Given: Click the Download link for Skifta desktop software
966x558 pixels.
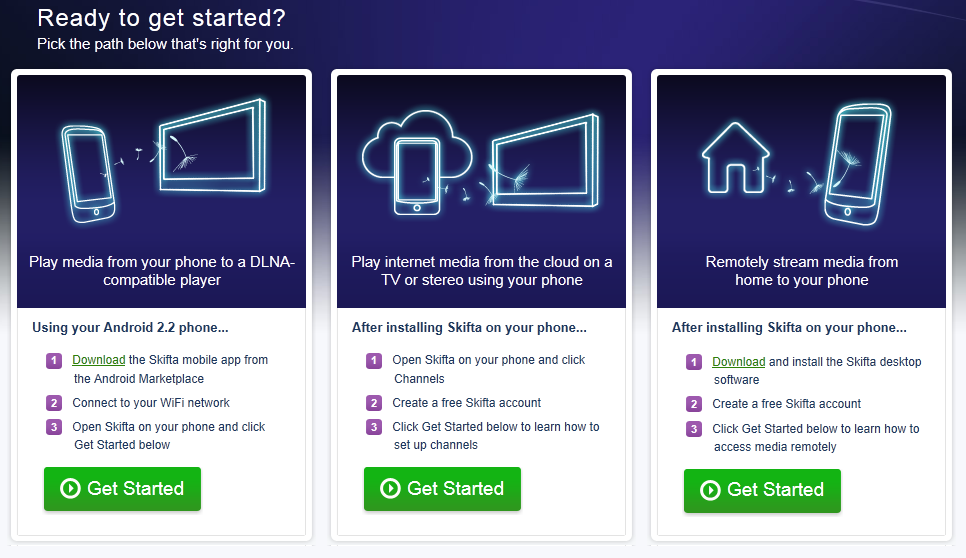Looking at the screenshot, I should coord(738,362).
